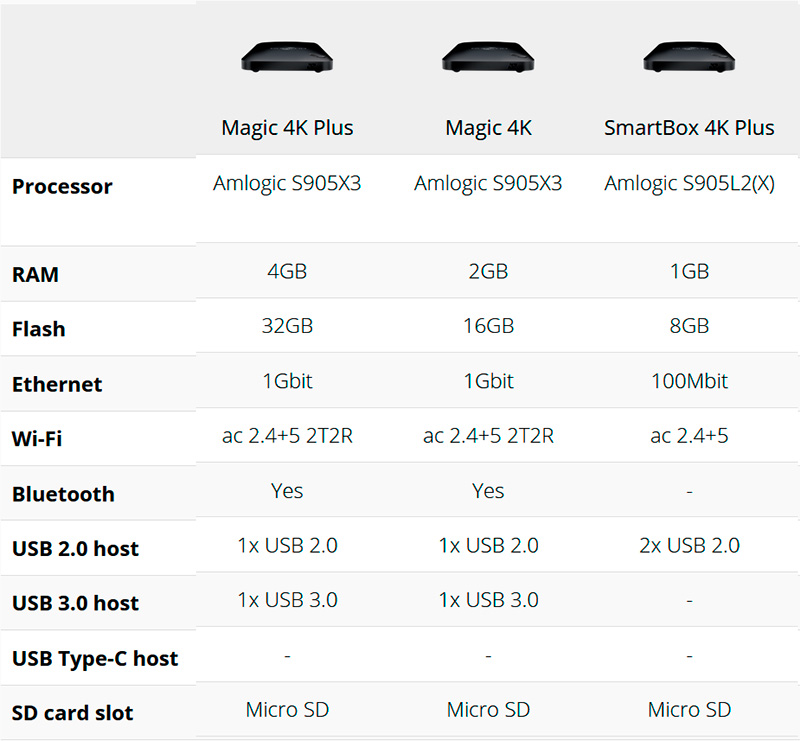Click the 4GB RAM value cell
Screen dimensions: 800x741
tap(287, 271)
